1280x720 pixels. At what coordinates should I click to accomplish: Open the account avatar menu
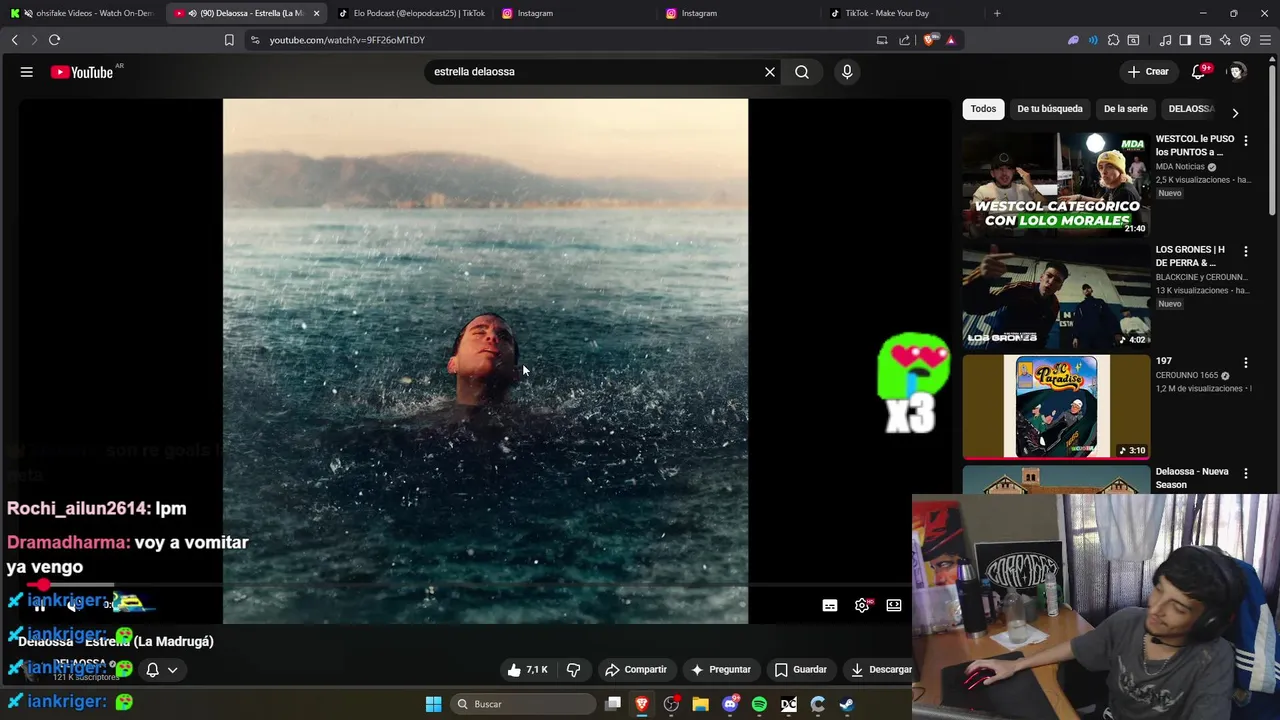pyautogui.click(x=1237, y=72)
